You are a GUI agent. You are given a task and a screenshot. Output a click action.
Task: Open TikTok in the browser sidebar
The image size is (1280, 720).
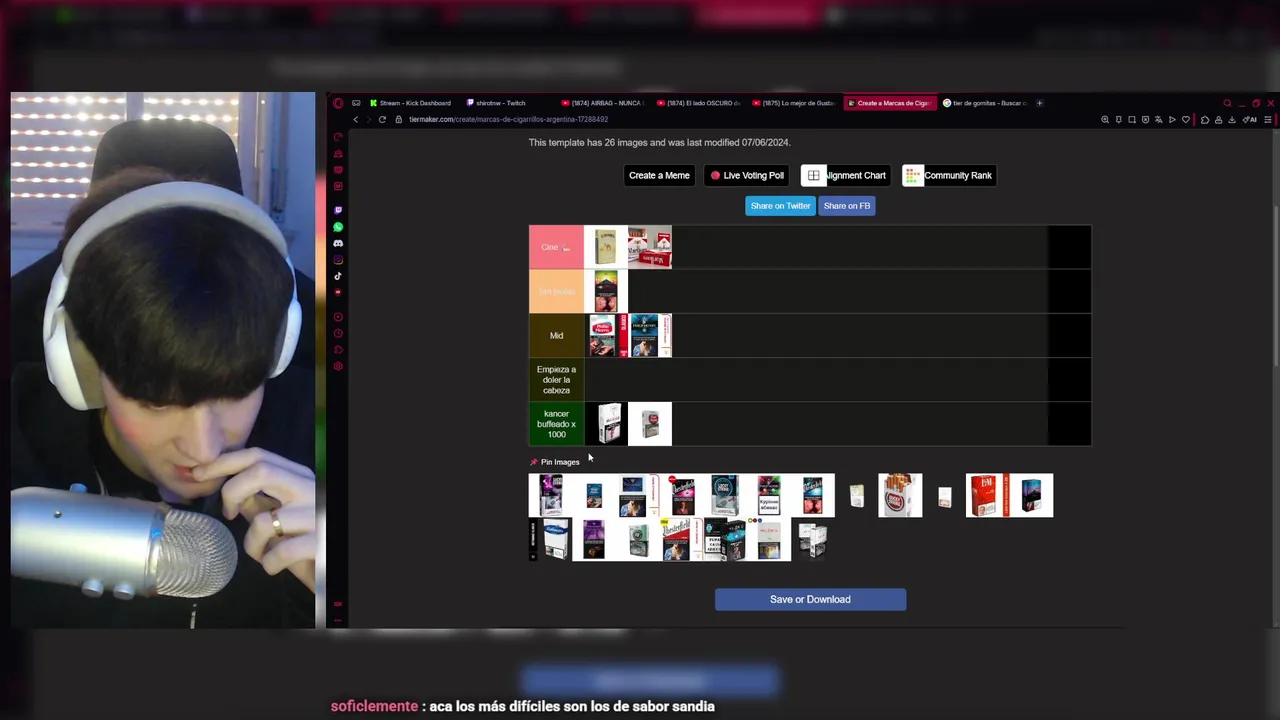tap(338, 276)
